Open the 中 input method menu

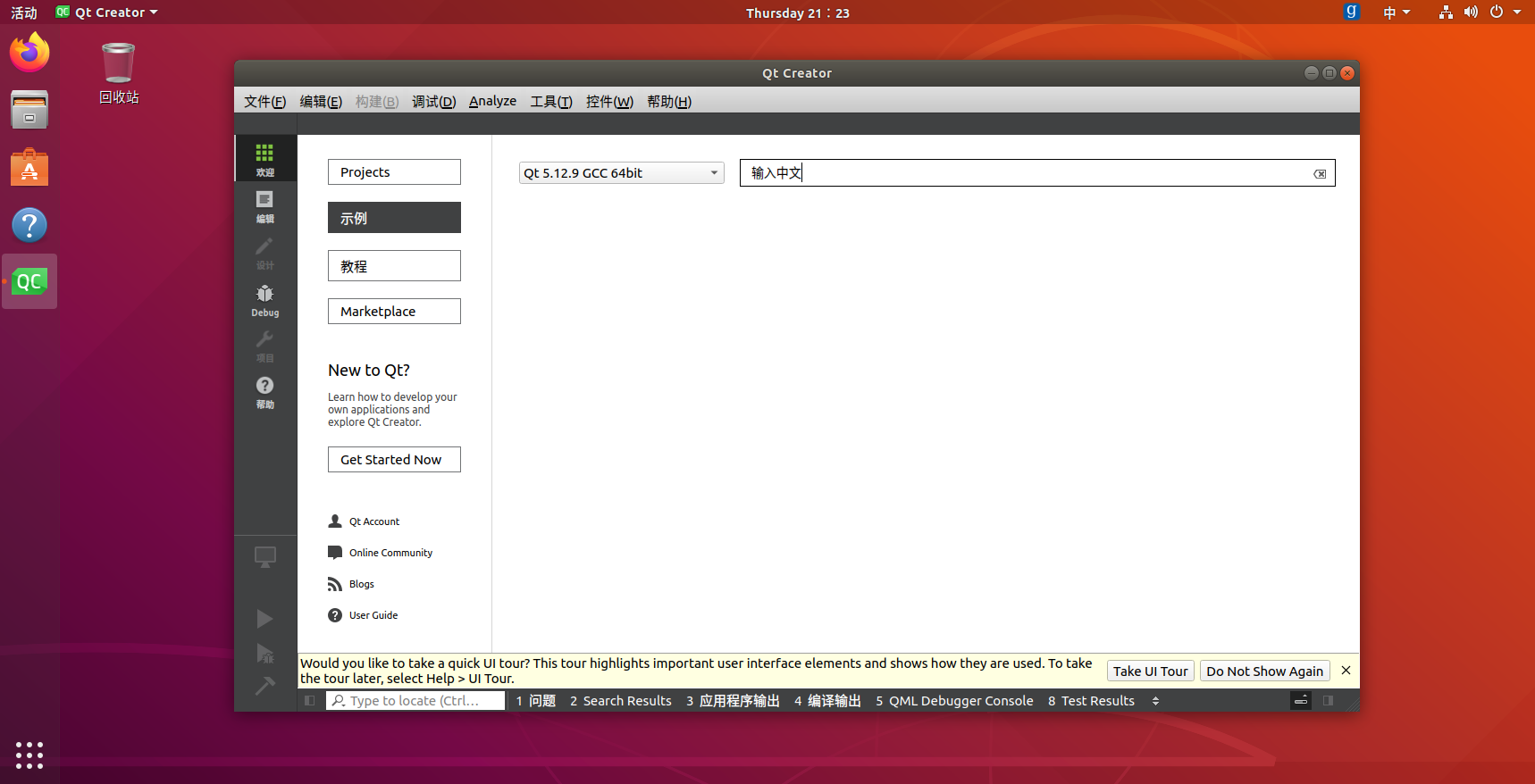(x=1397, y=13)
